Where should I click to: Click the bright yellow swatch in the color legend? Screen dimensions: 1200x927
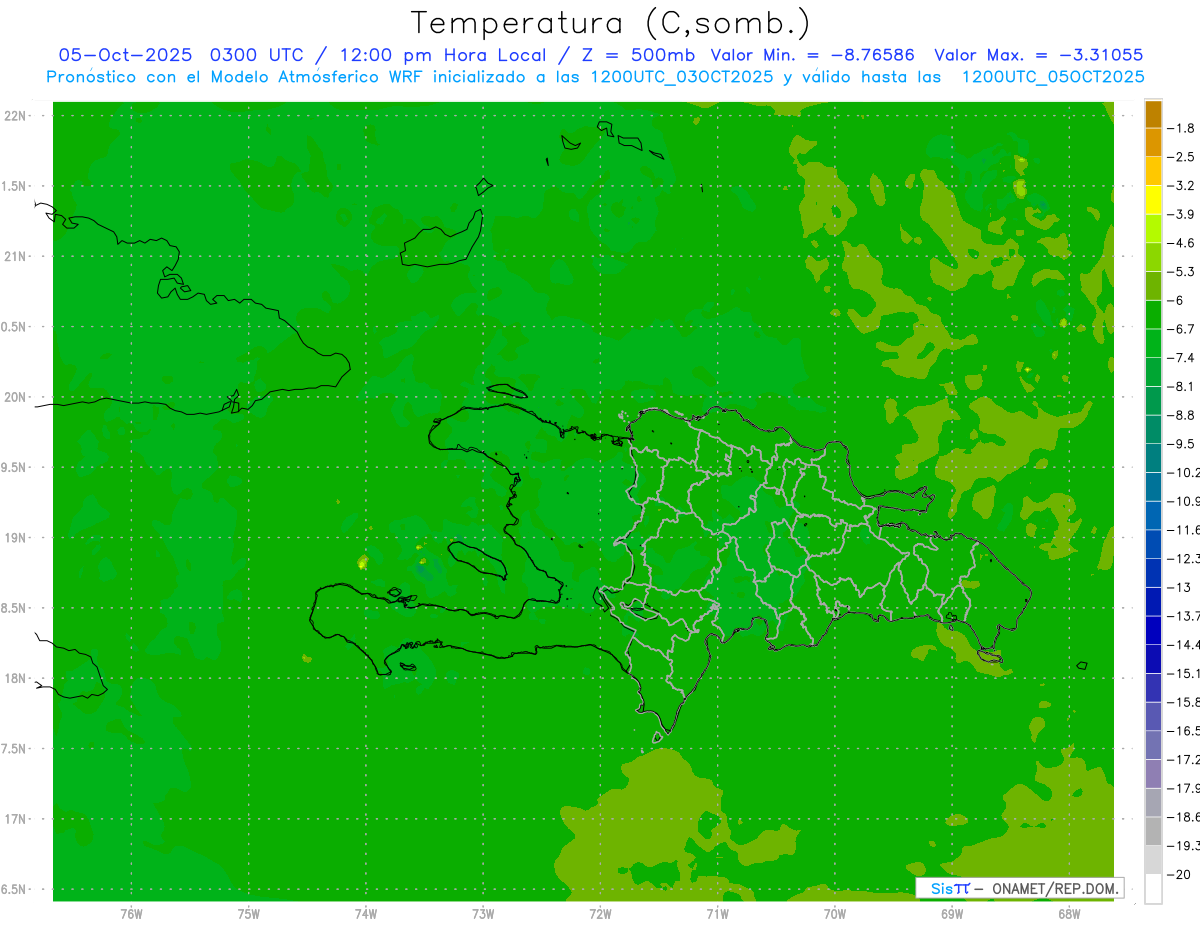1153,200
